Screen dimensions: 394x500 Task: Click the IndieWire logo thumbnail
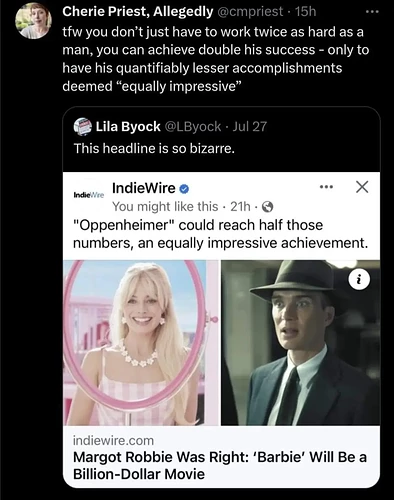click(88, 195)
